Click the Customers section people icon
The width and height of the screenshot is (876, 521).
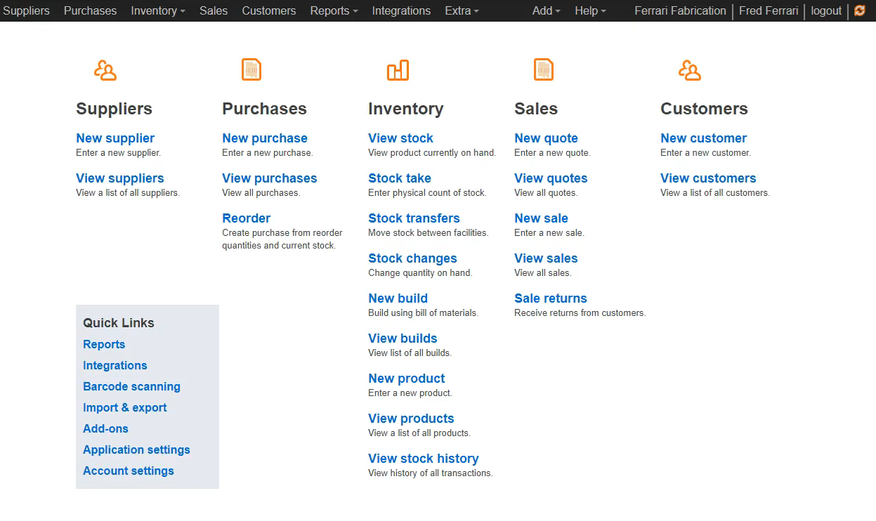(689, 70)
